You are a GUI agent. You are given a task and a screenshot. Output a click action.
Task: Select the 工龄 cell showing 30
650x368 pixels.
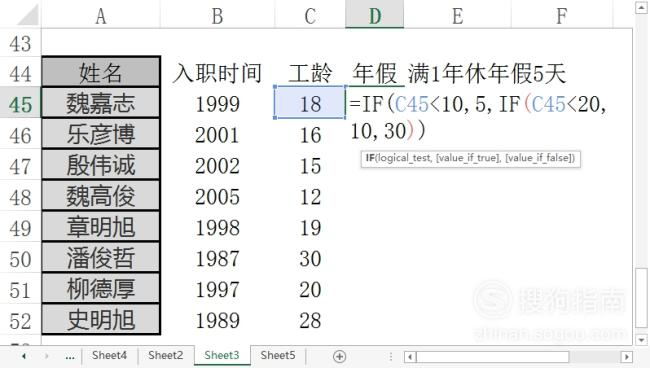pyautogui.click(x=310, y=259)
